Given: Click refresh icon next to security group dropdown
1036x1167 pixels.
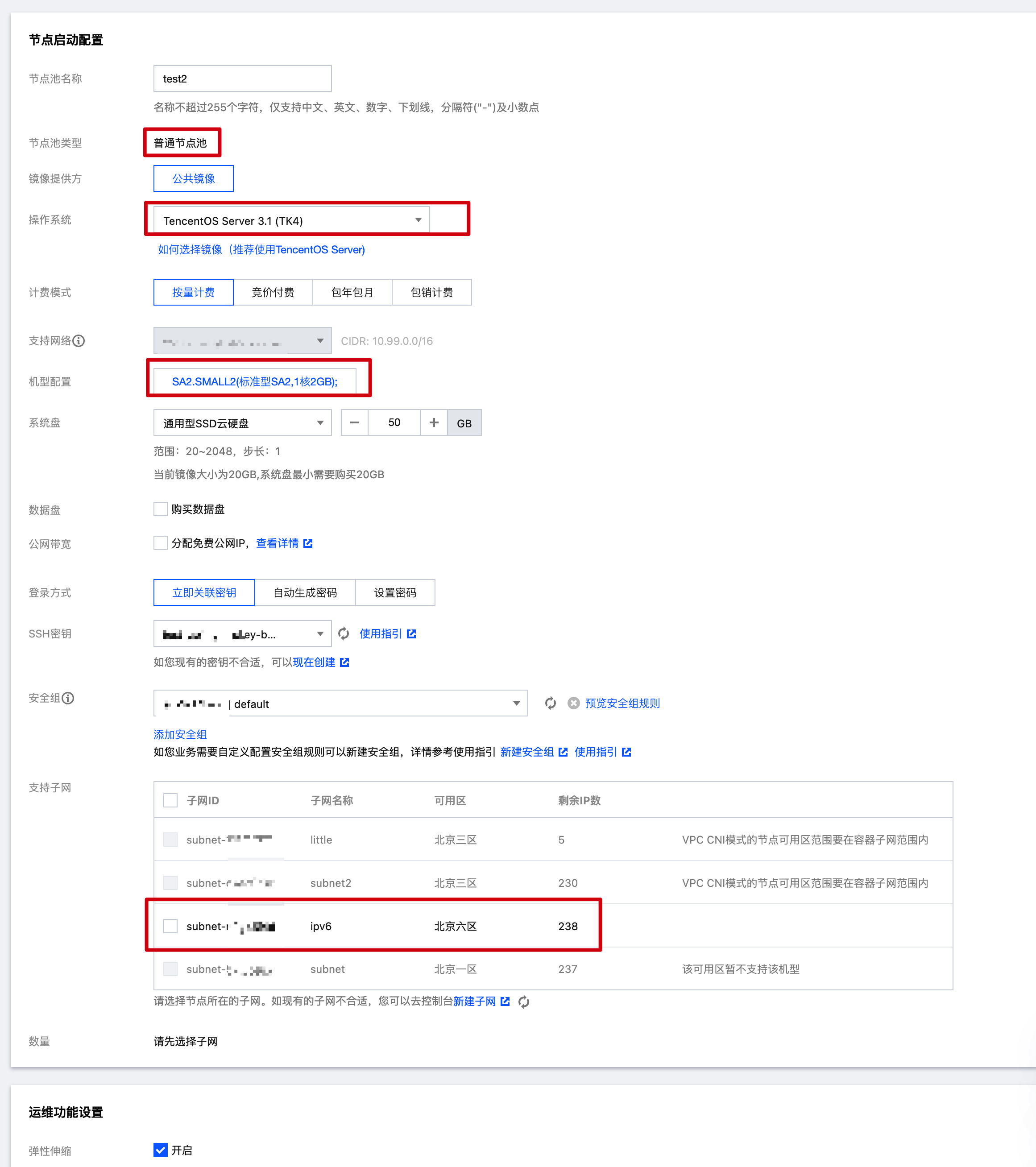Looking at the screenshot, I should coord(551,704).
